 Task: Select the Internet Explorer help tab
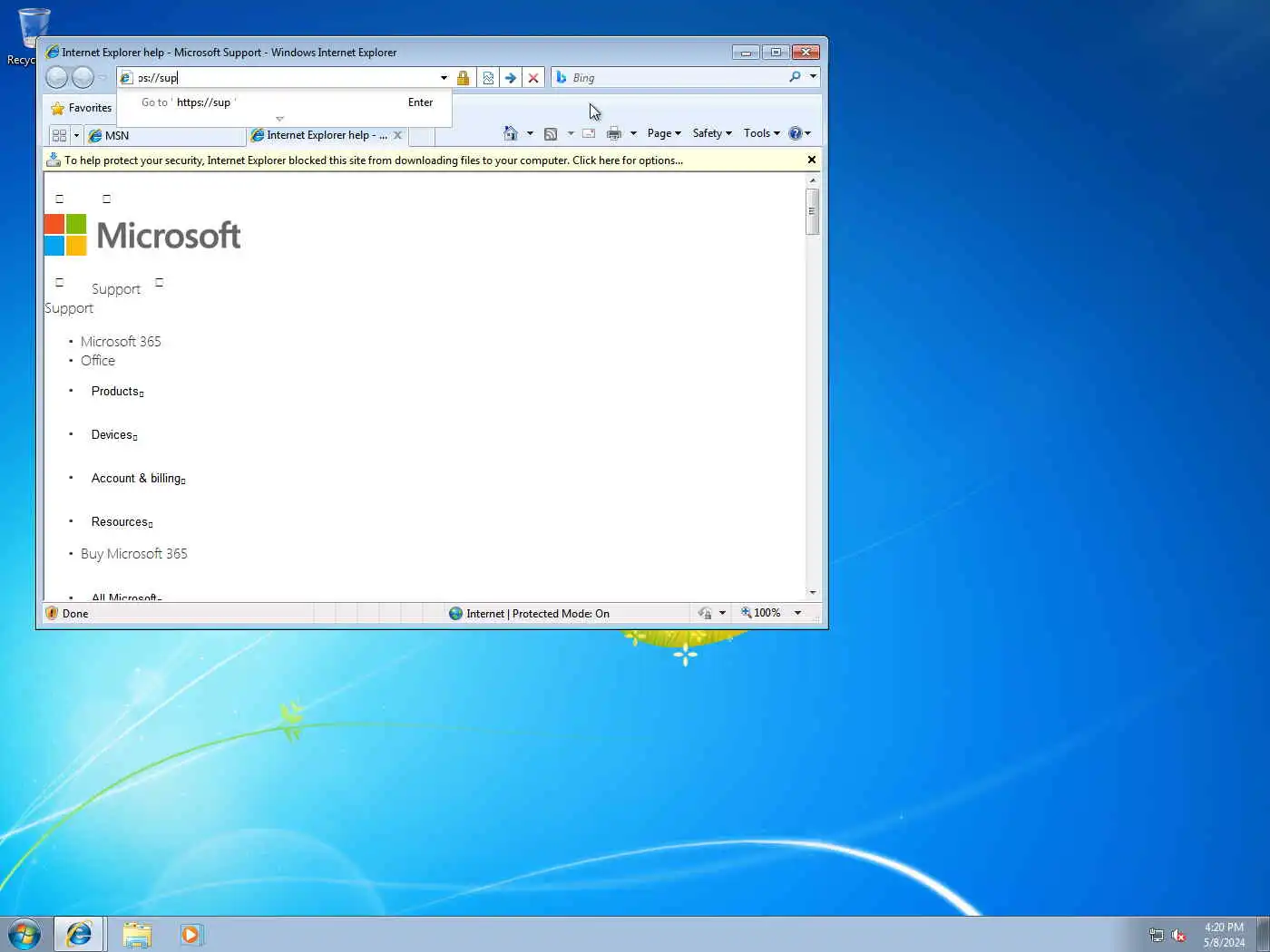(x=318, y=135)
